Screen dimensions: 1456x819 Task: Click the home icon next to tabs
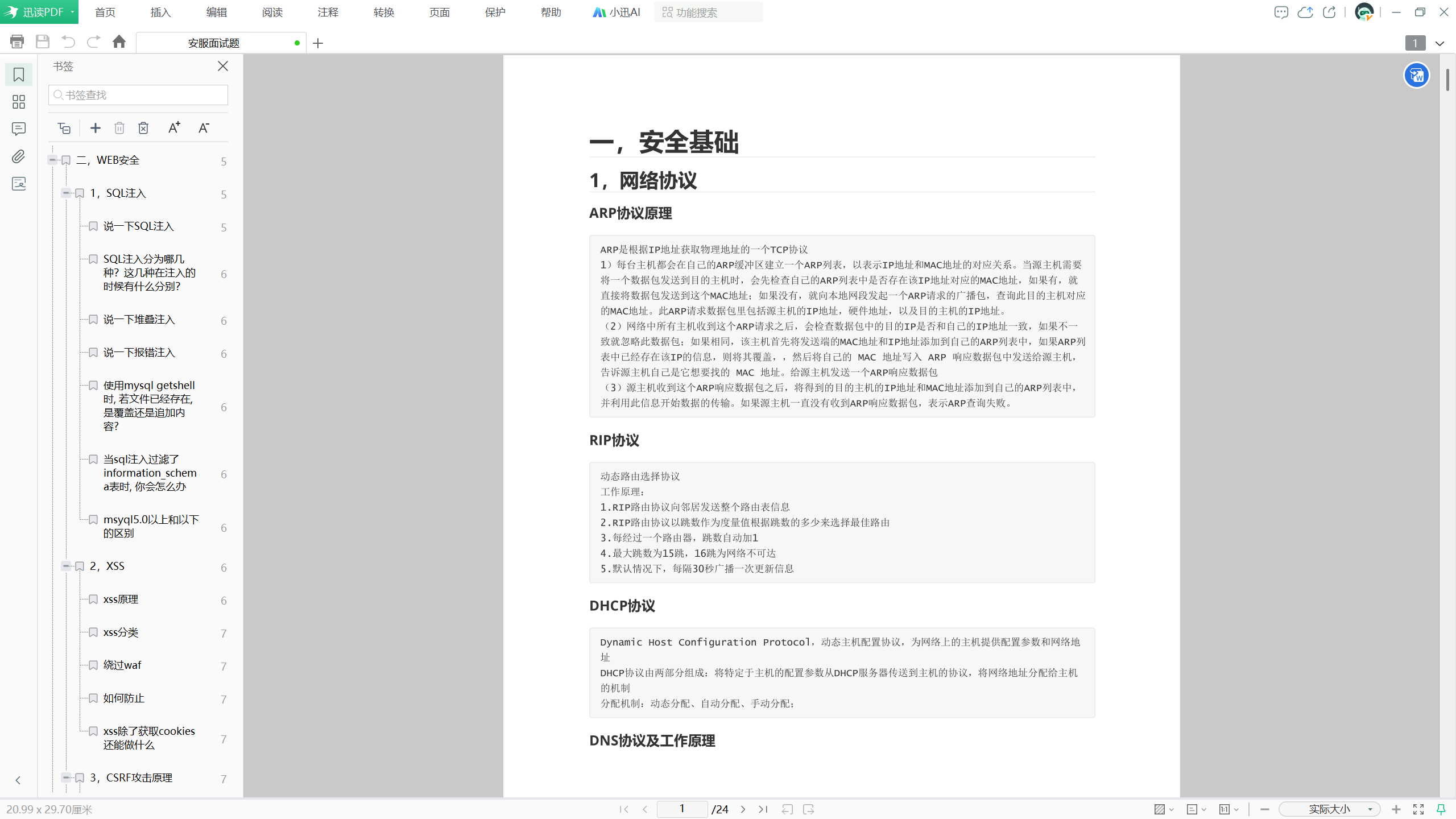[119, 42]
